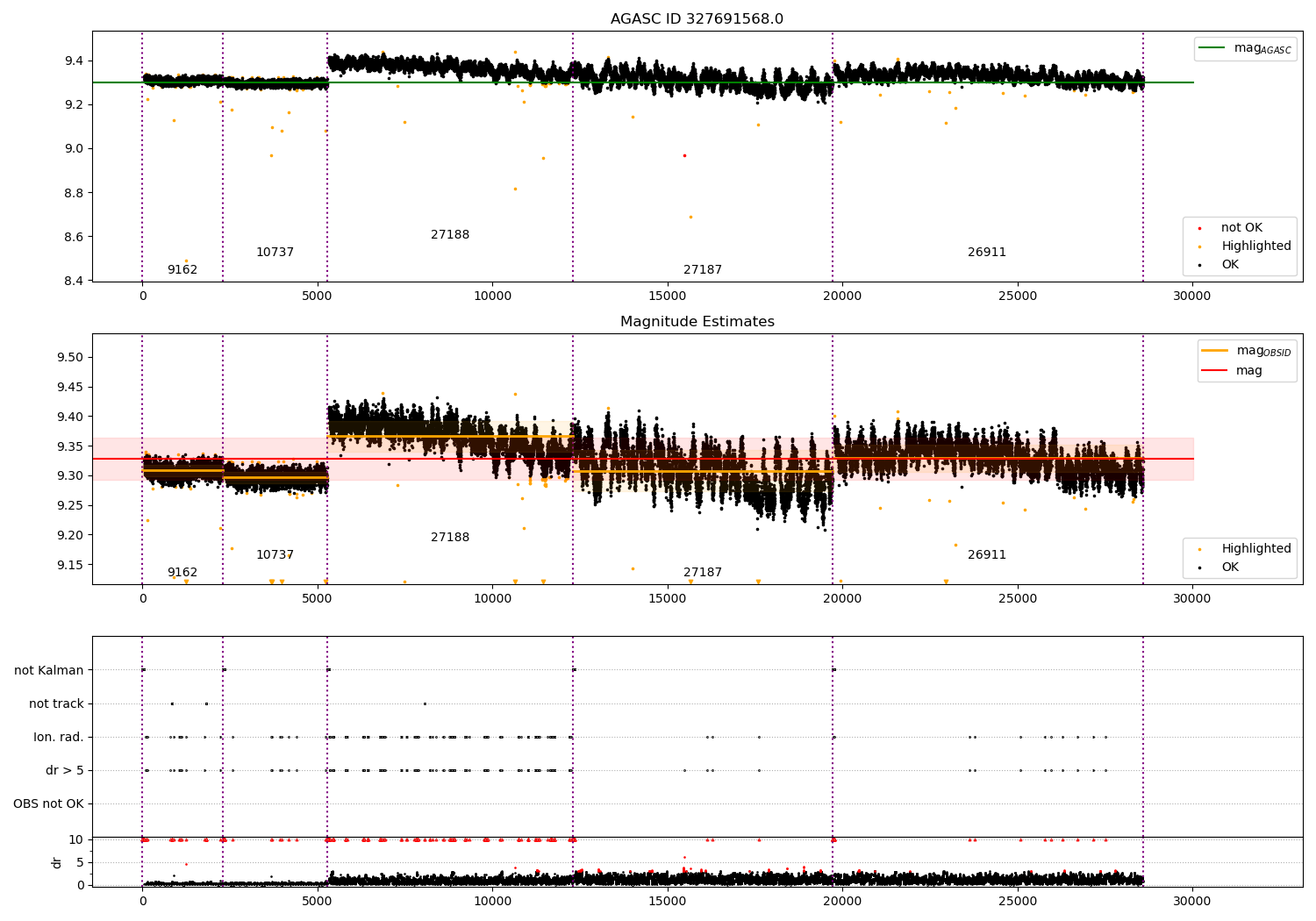Click the 9.4 y-tick in the top panel
This screenshot has width=1316, height=921.
pyautogui.click(x=74, y=61)
